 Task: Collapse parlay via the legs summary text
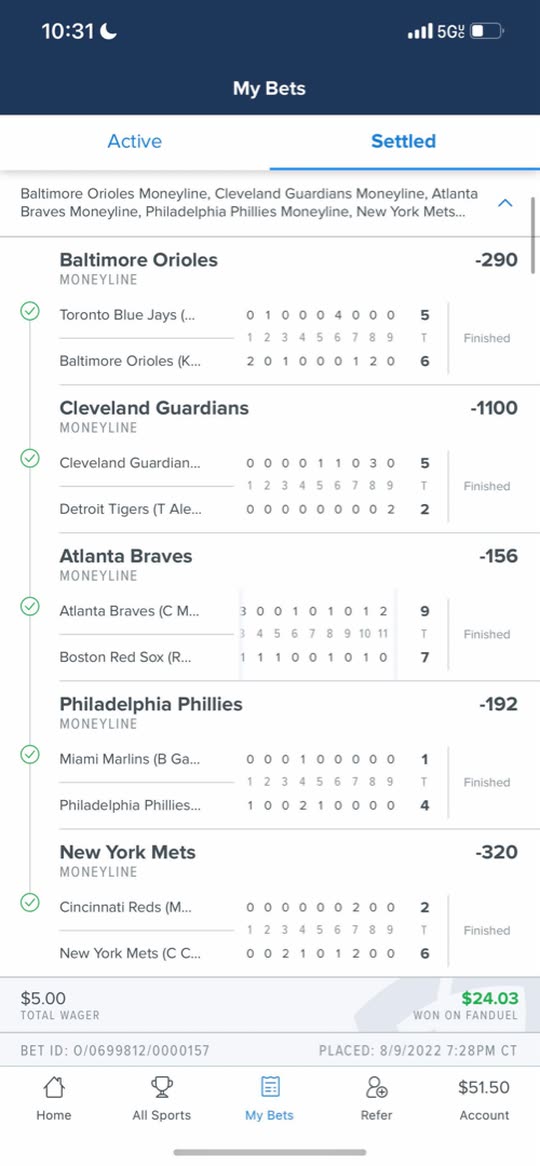pyautogui.click(x=249, y=202)
